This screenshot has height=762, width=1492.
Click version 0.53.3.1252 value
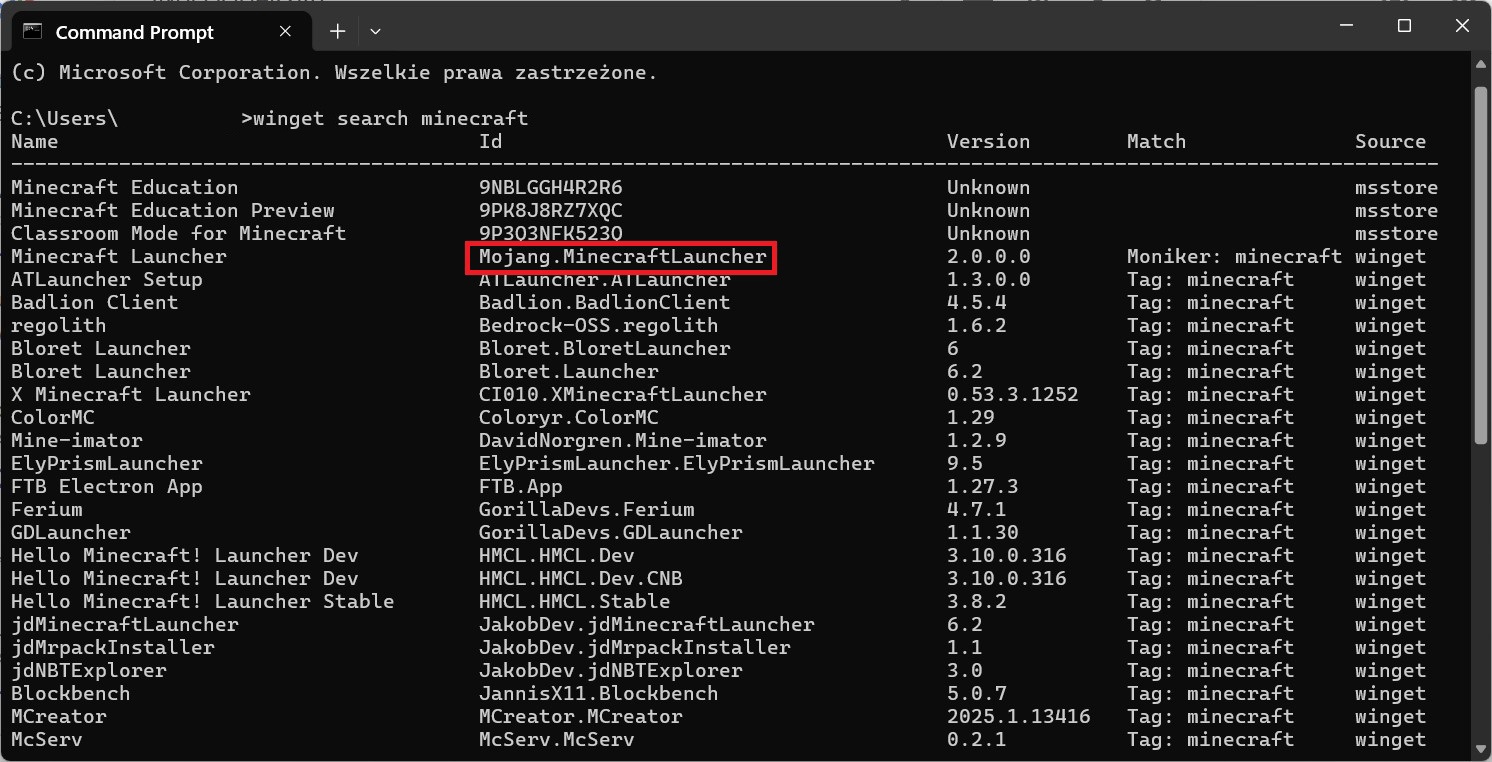pyautogui.click(x=1013, y=395)
